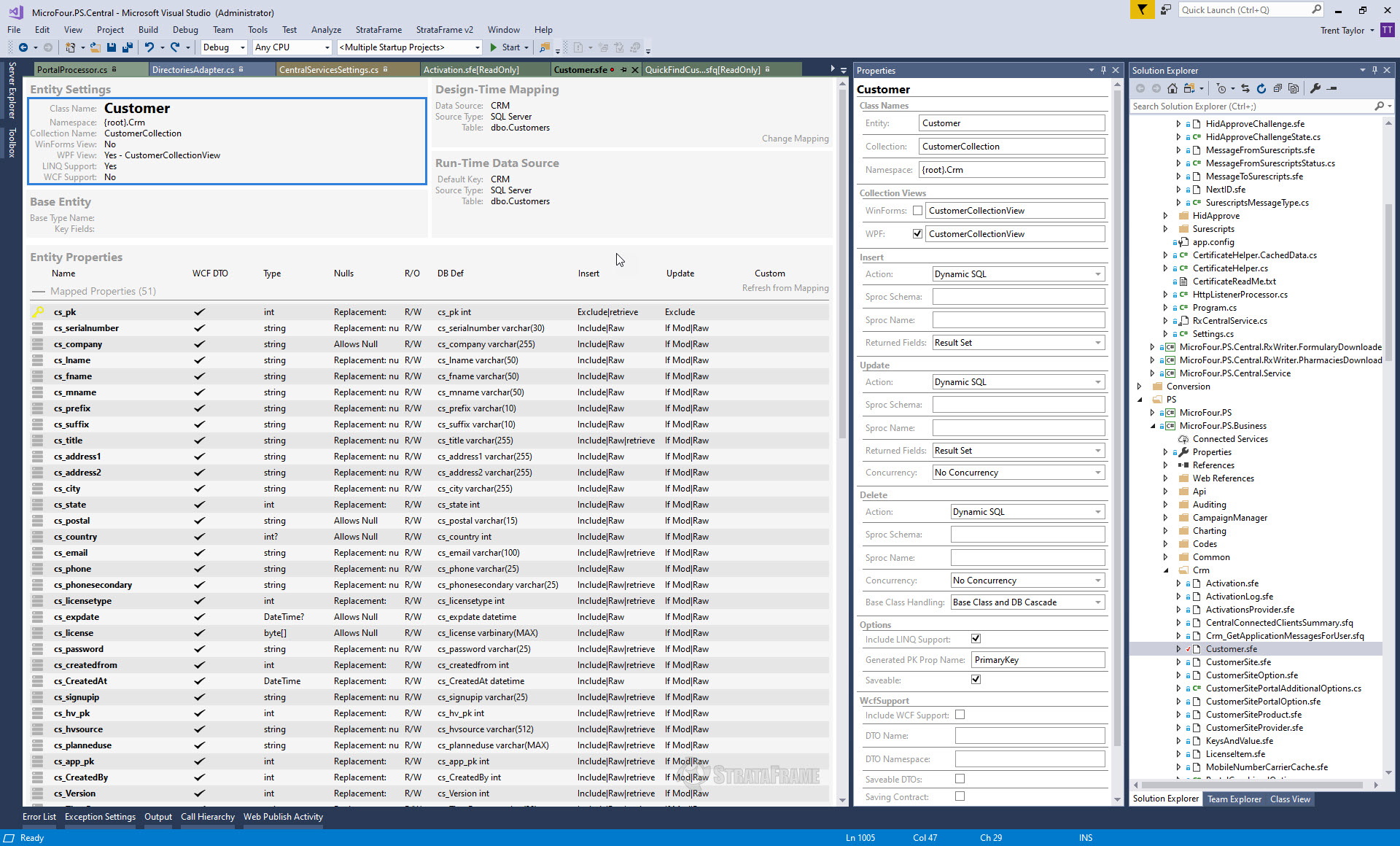Image resolution: width=1400 pixels, height=846 pixels.
Task: Click Show All Files in Solution Explorer
Action: pos(1294,88)
